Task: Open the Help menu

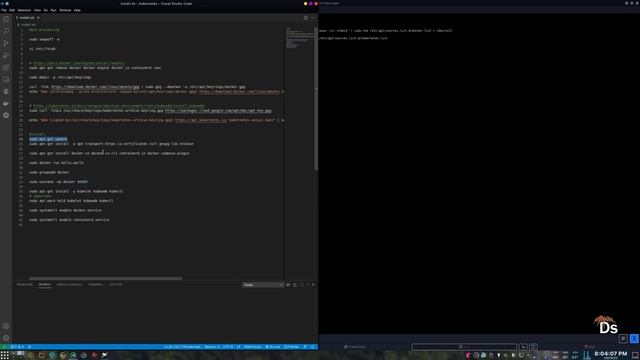Action: tap(77, 10)
